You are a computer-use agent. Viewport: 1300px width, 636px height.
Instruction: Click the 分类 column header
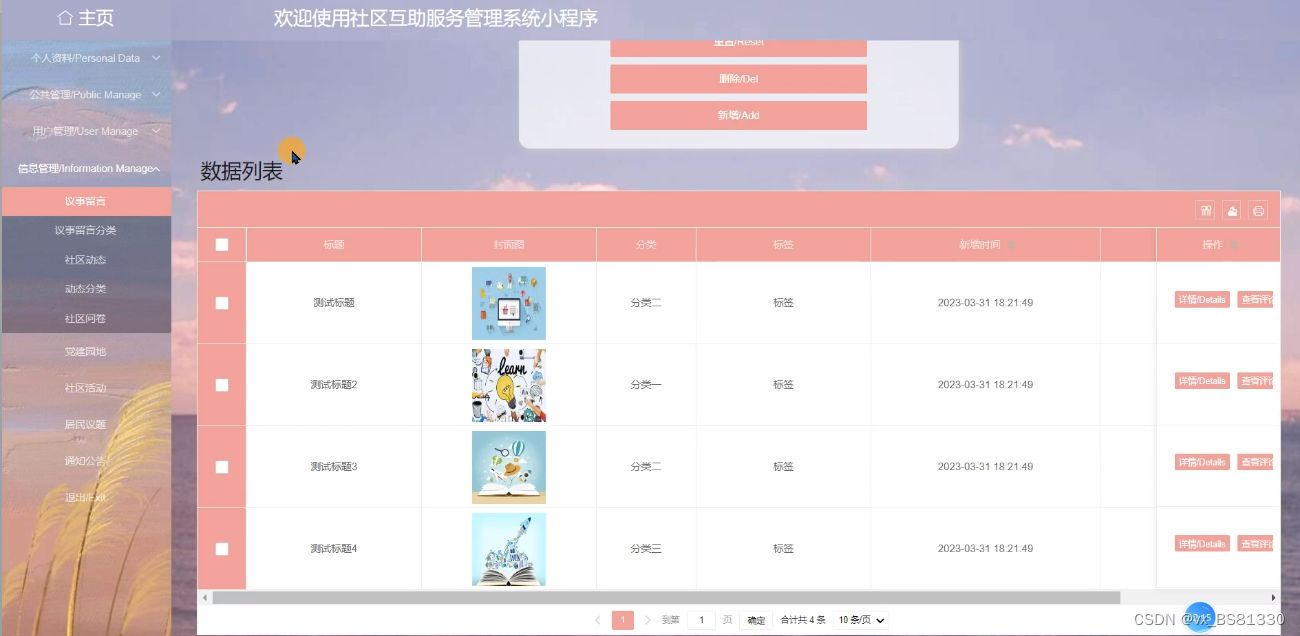click(646, 245)
